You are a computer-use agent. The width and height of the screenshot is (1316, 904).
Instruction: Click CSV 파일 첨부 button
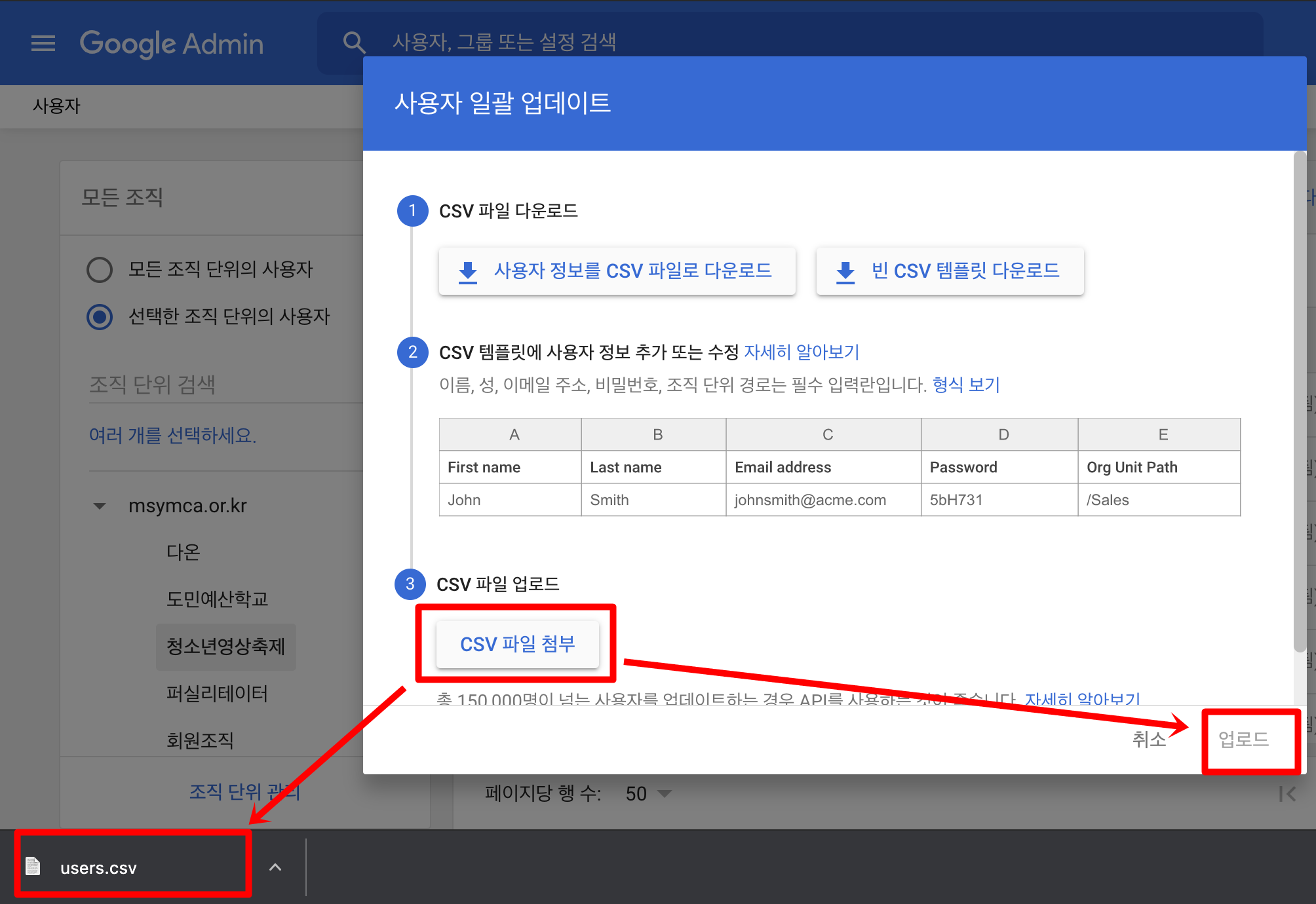[x=517, y=644]
